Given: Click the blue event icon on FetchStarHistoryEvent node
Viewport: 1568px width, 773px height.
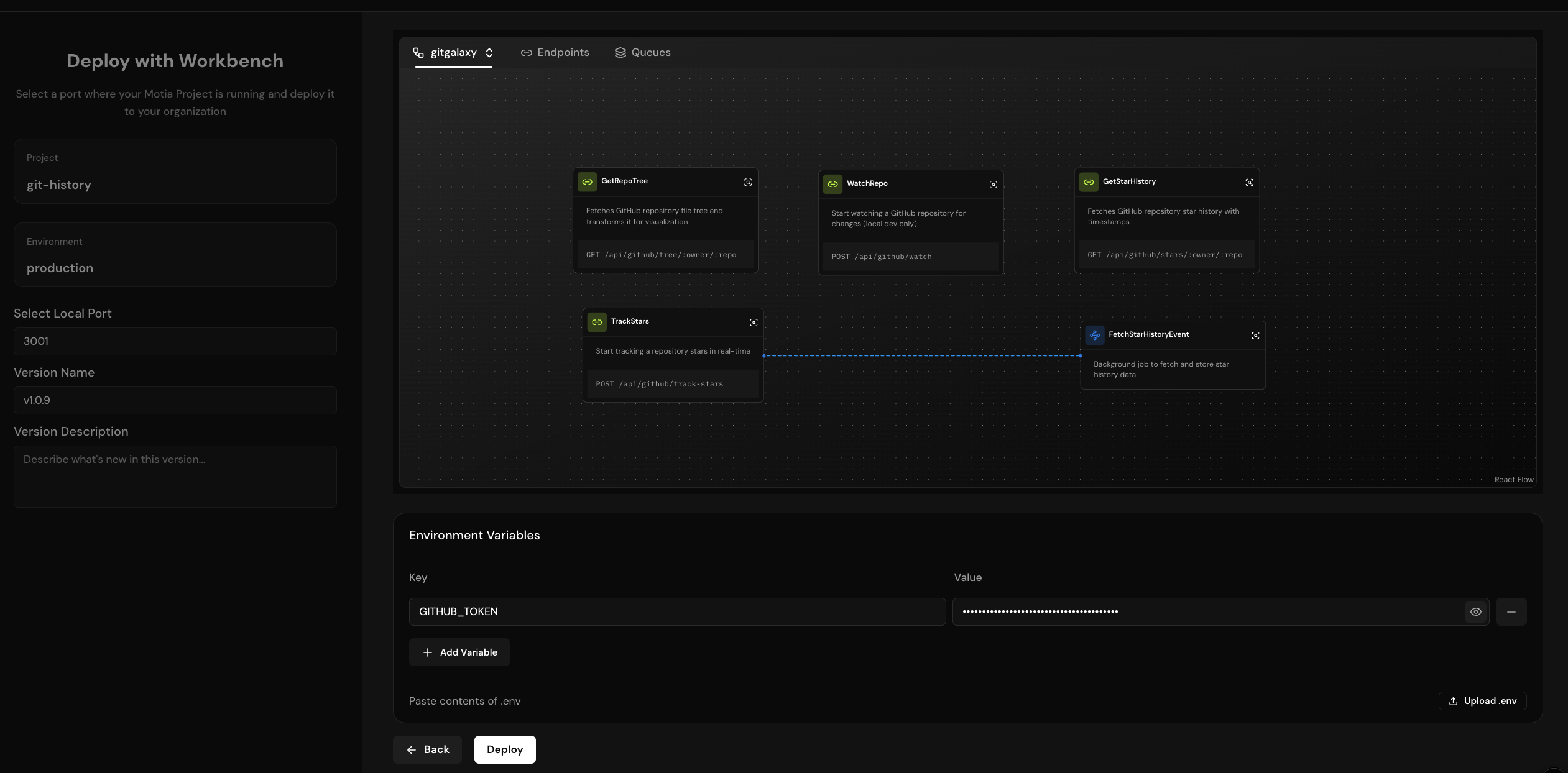Looking at the screenshot, I should coord(1096,335).
